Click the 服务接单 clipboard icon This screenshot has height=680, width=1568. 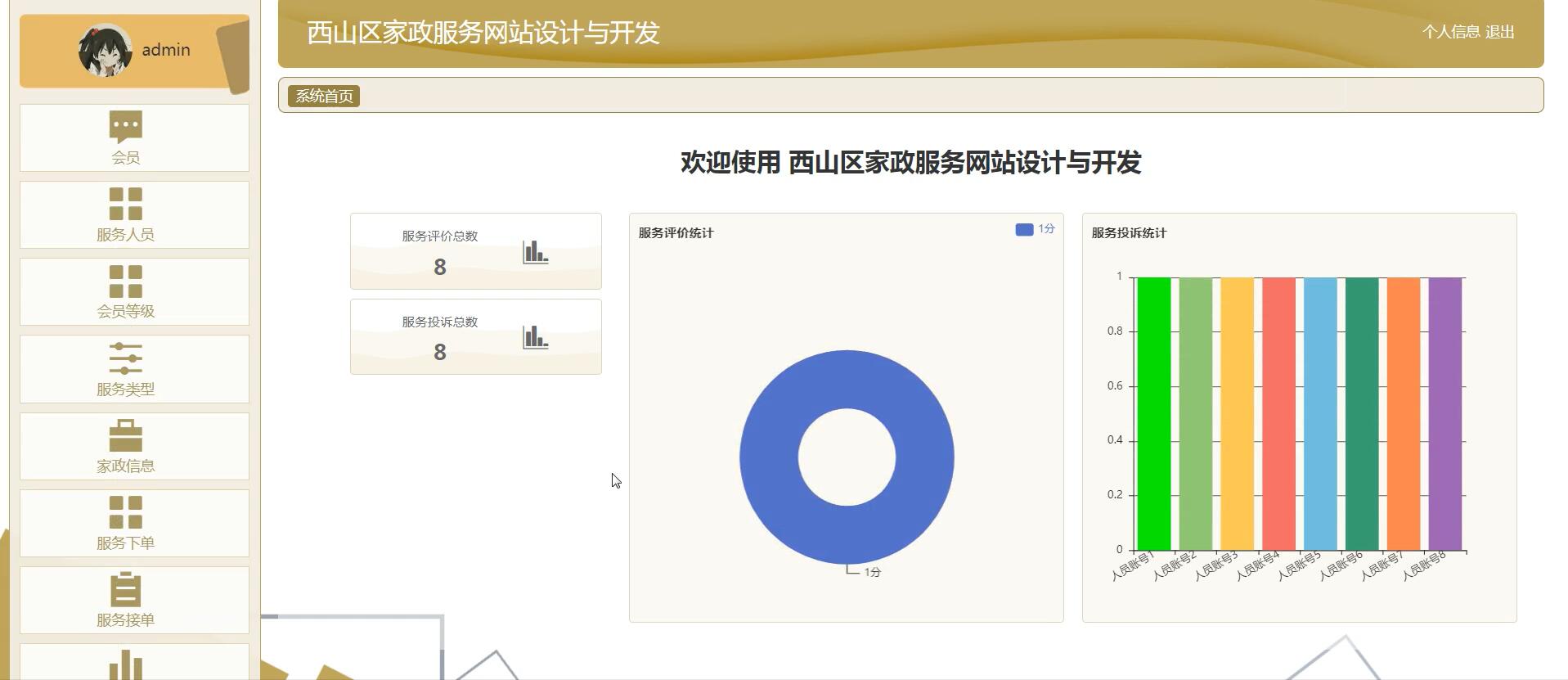click(126, 589)
